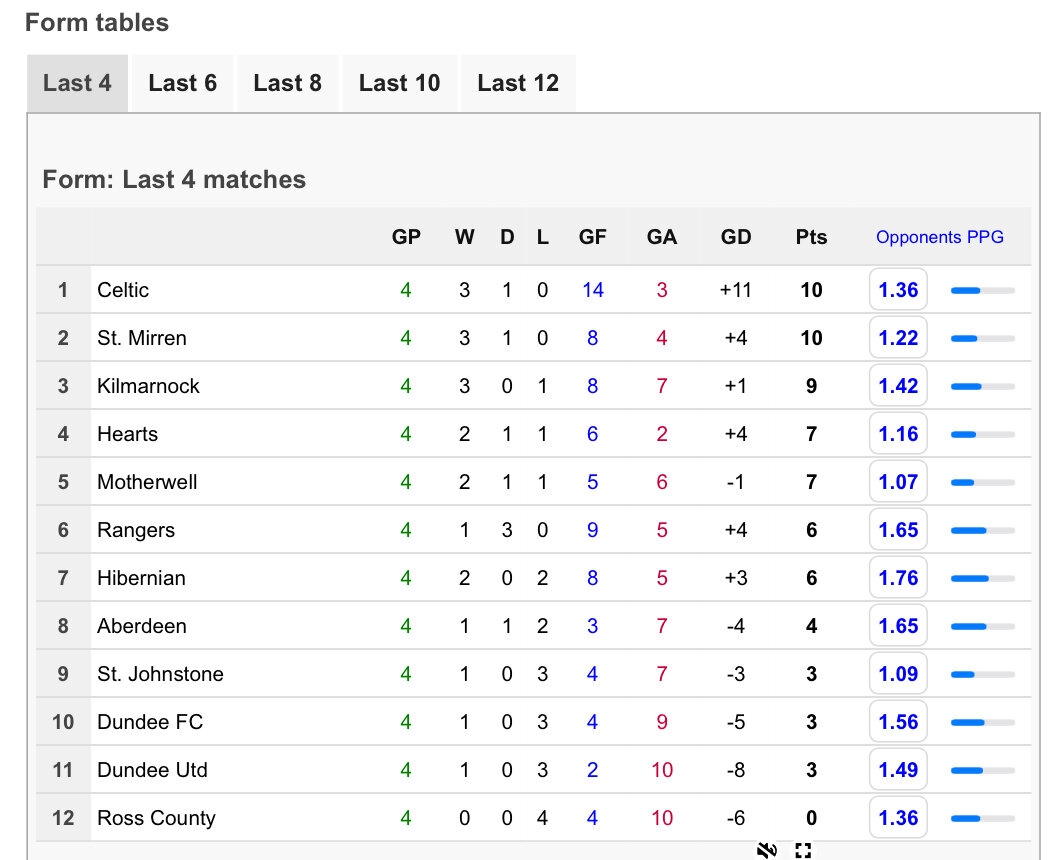Click the fullscreen expand icon

click(x=803, y=851)
